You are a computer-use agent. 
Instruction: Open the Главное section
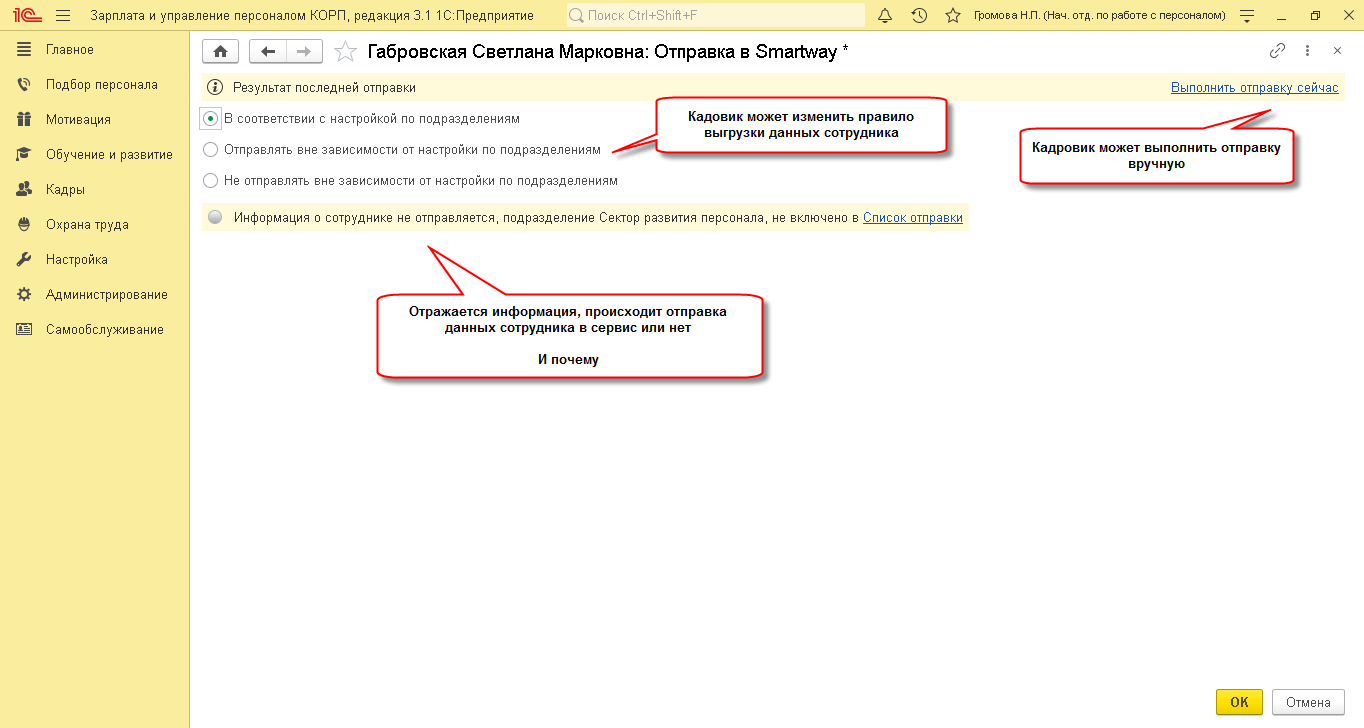[94, 50]
